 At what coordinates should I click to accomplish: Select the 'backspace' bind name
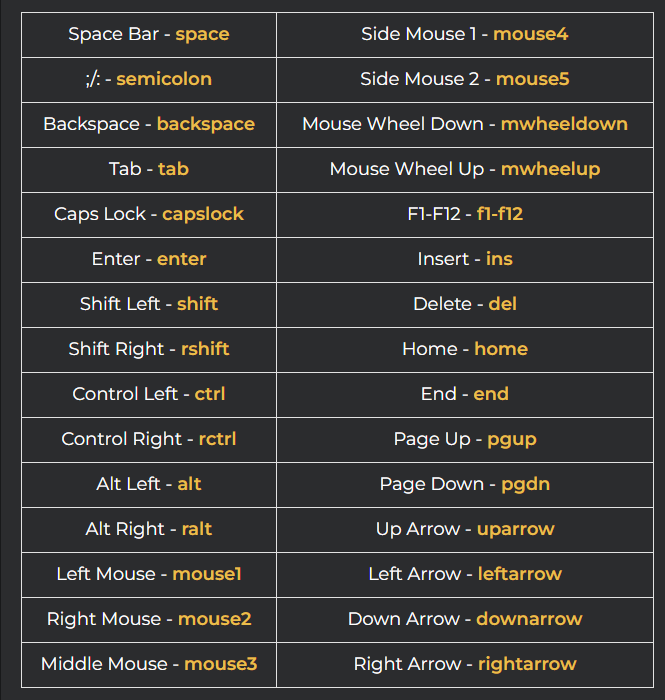point(205,124)
